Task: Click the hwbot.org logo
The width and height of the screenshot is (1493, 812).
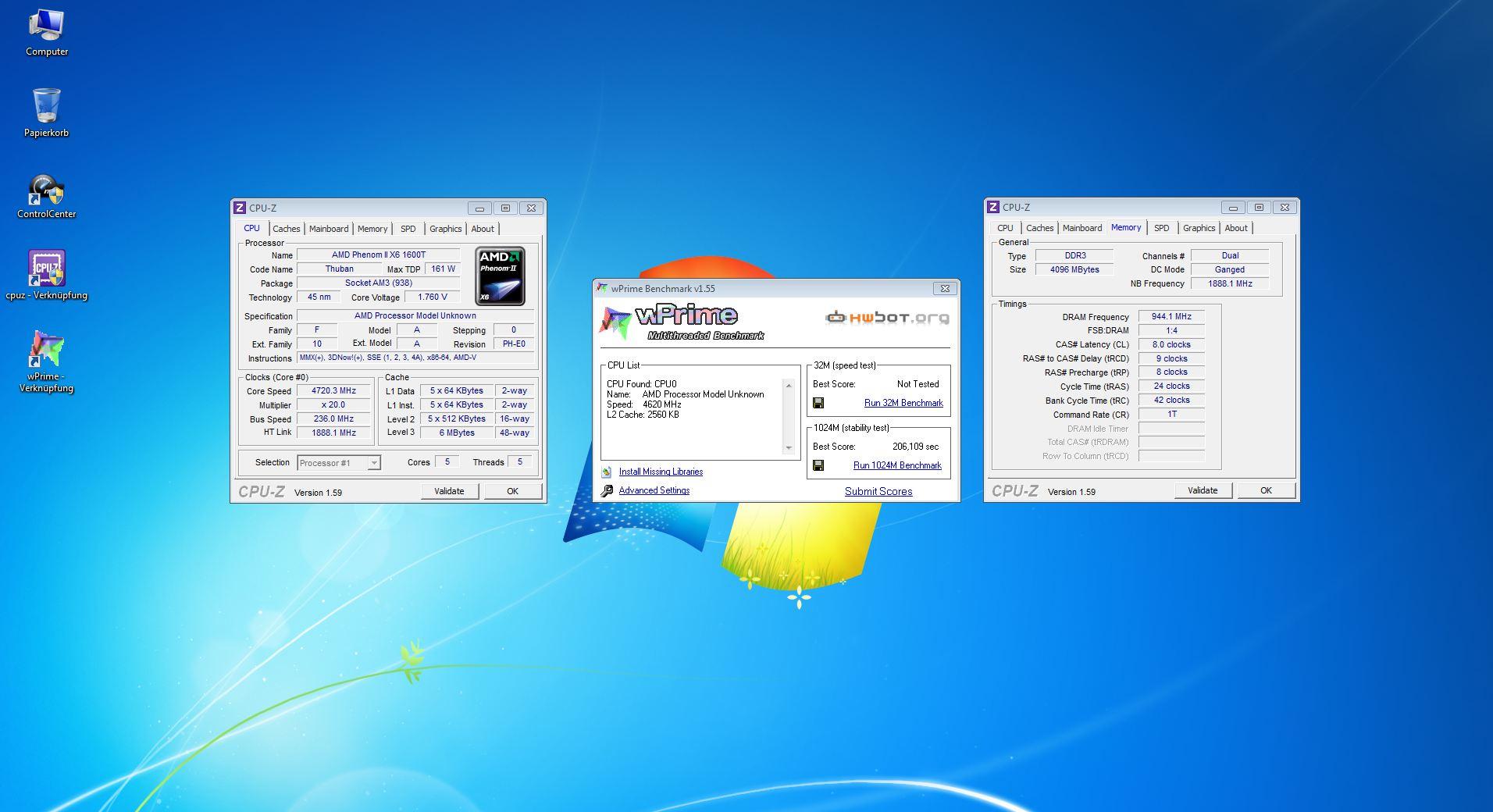Action: (x=887, y=317)
